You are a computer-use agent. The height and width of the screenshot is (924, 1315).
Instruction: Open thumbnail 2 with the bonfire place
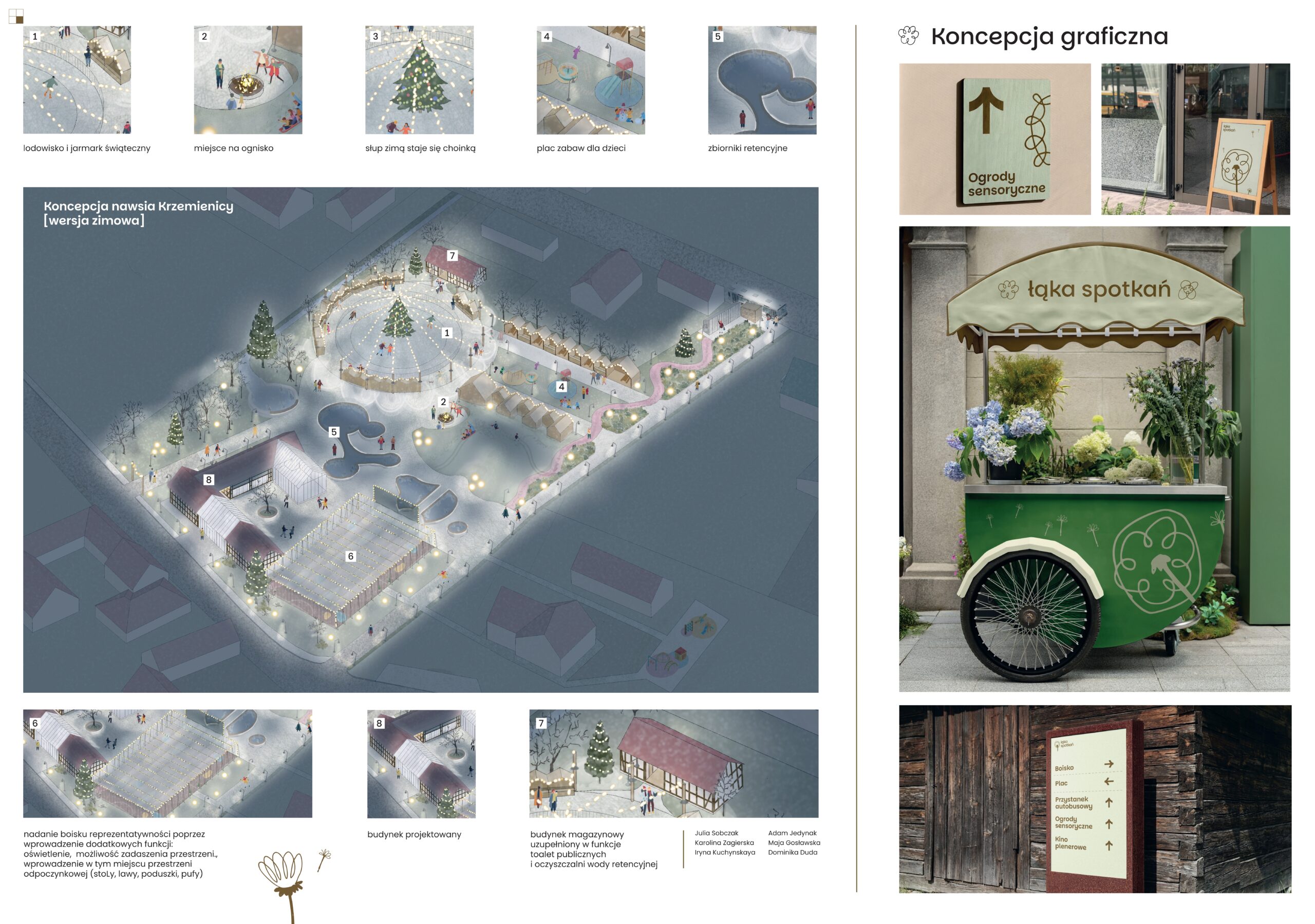pyautogui.click(x=248, y=80)
